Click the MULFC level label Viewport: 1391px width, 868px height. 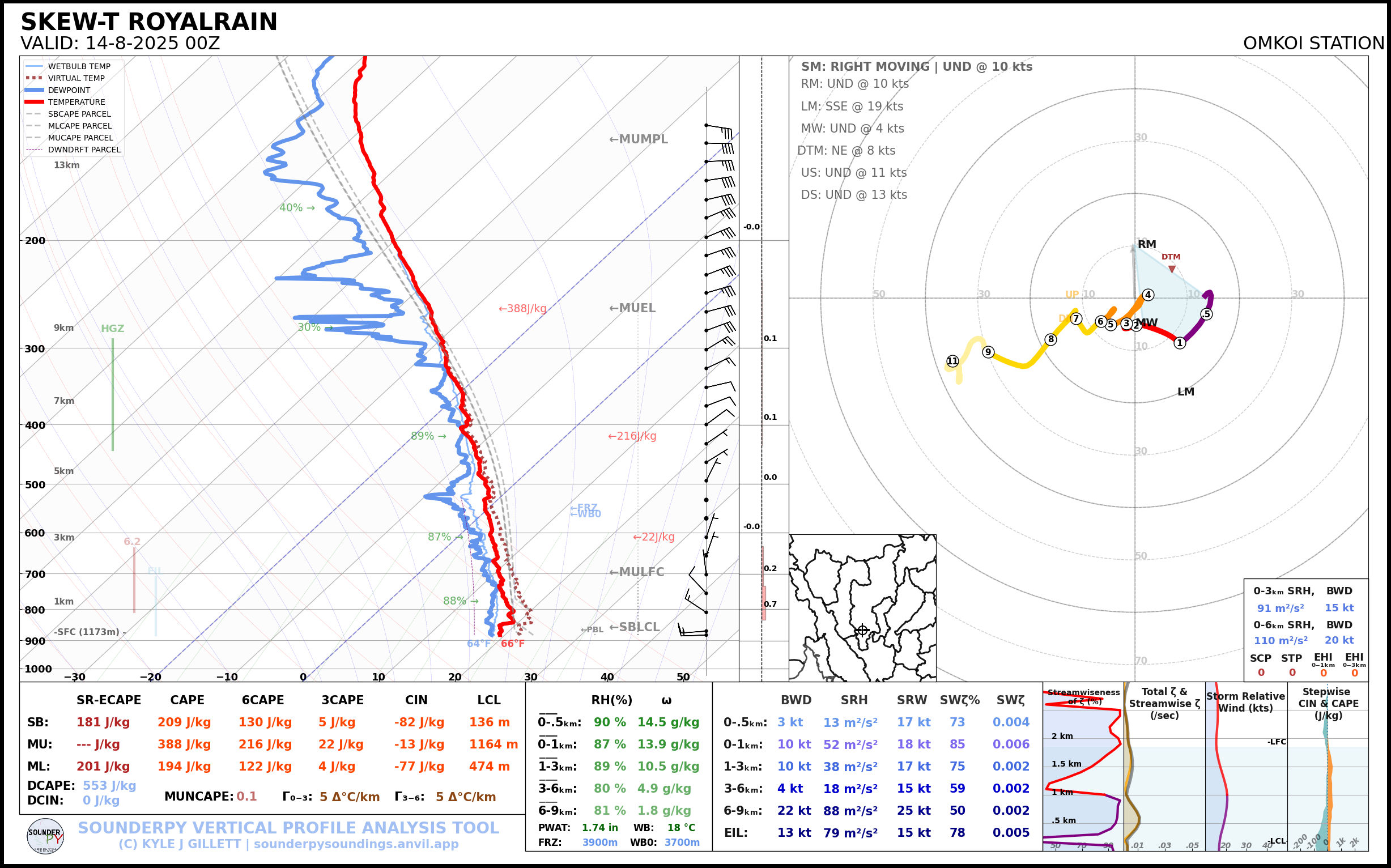point(636,572)
